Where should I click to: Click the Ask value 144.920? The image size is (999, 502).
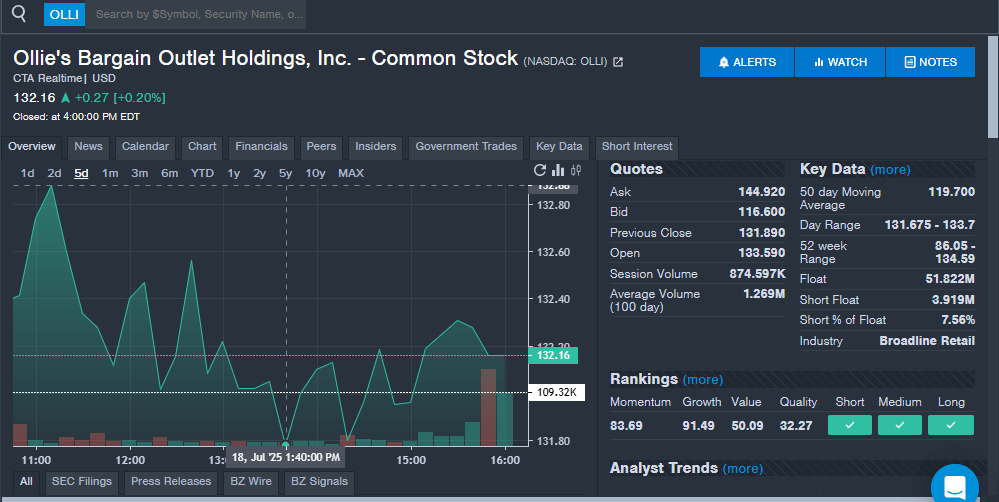(761, 192)
